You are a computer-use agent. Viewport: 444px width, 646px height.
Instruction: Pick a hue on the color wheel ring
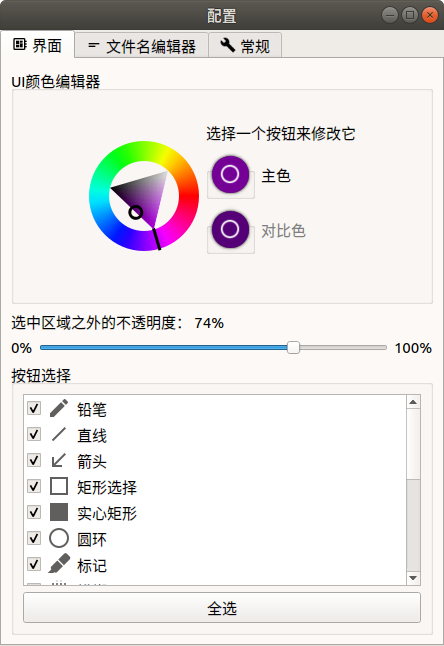coord(187,196)
